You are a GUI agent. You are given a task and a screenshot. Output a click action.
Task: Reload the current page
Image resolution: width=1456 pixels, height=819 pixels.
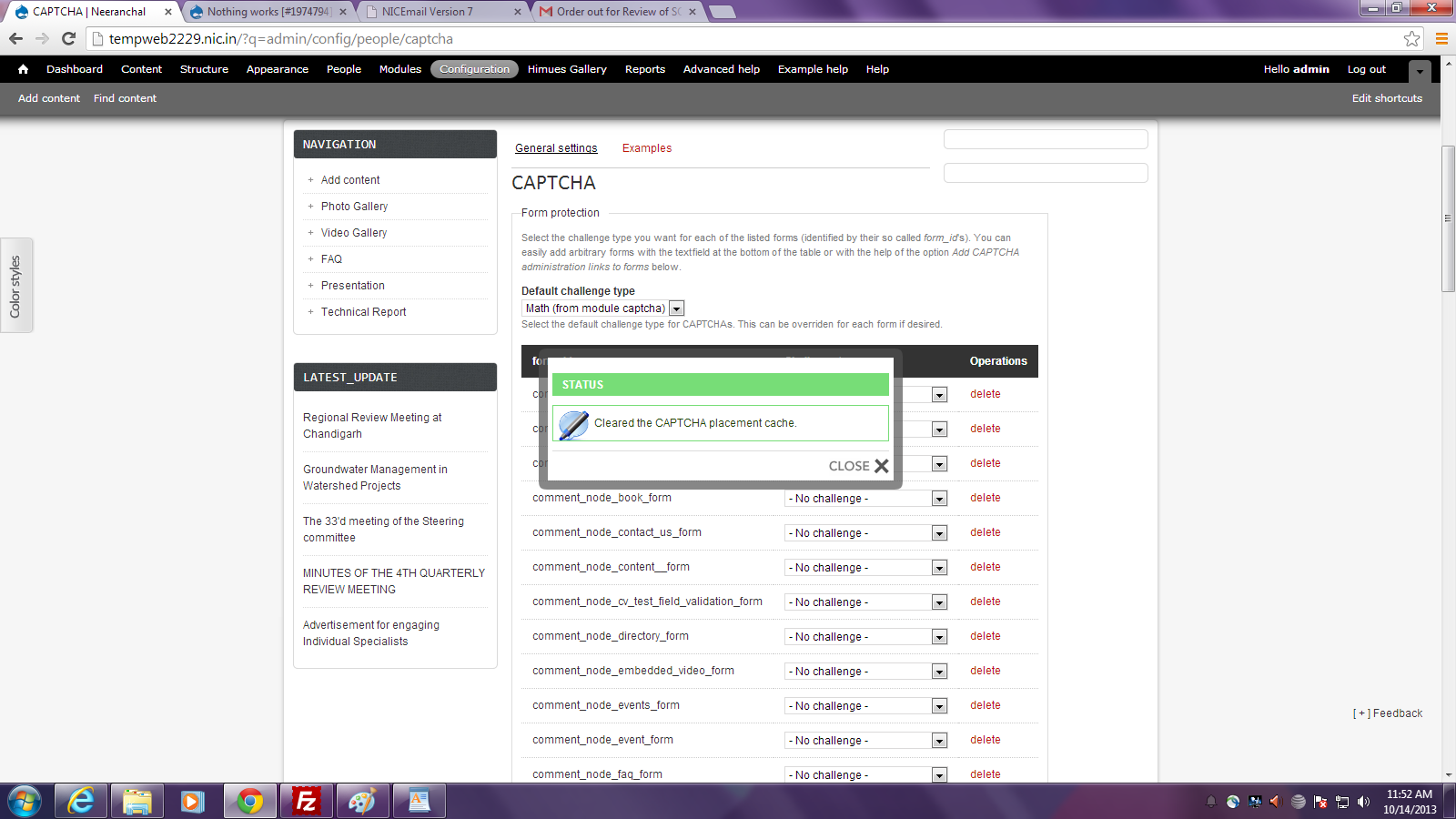(68, 38)
